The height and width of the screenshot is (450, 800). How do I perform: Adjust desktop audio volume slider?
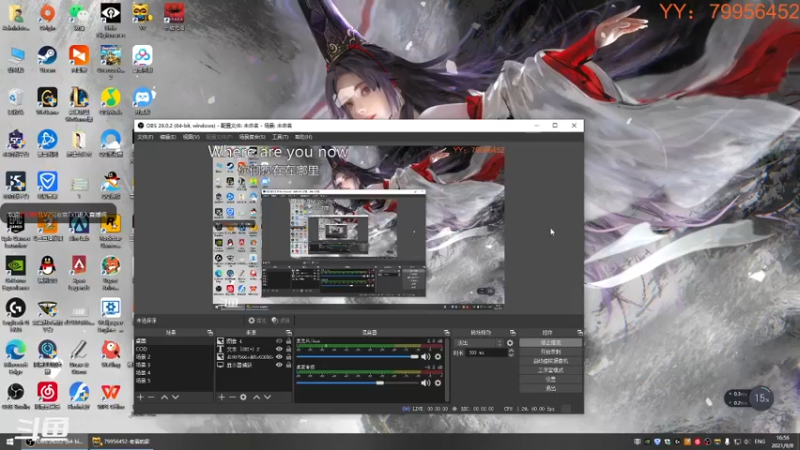click(358, 383)
